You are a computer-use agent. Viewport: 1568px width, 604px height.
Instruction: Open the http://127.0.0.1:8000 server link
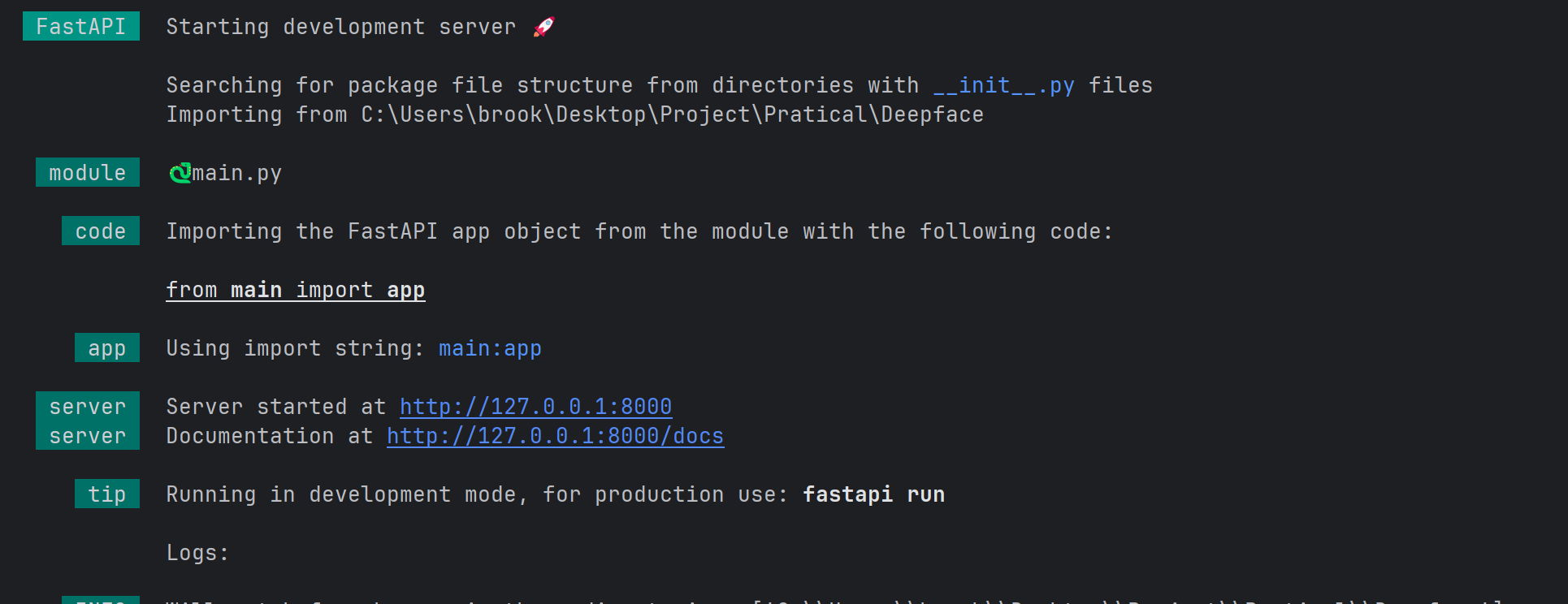535,407
